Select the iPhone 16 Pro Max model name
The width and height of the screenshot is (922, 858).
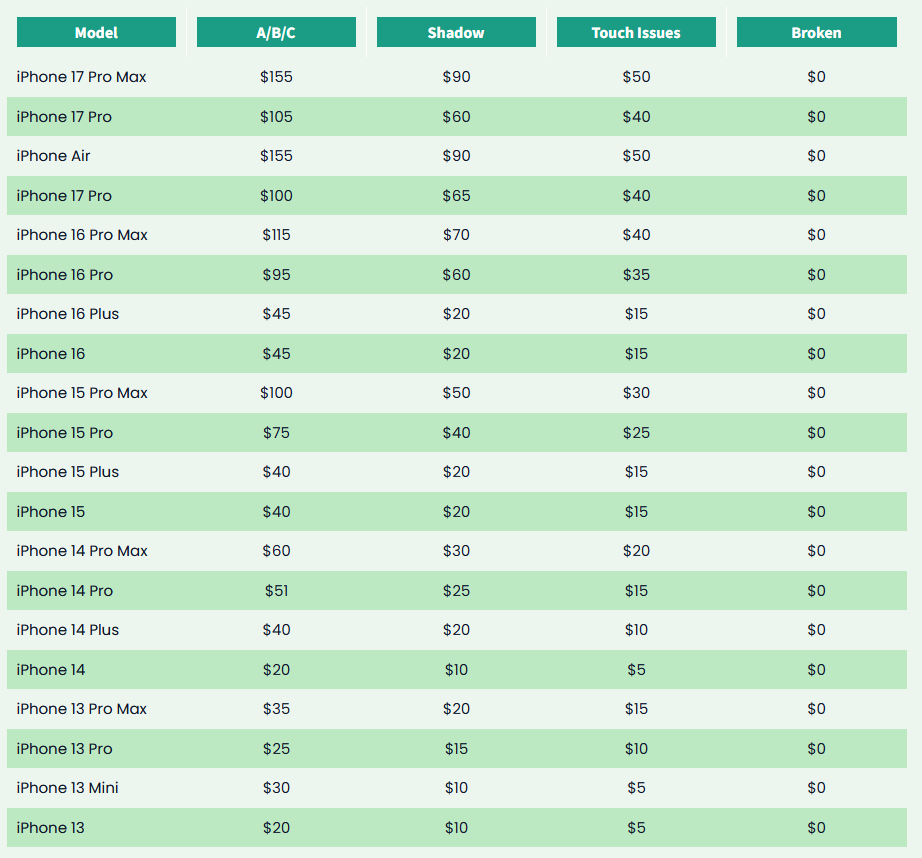coord(82,235)
